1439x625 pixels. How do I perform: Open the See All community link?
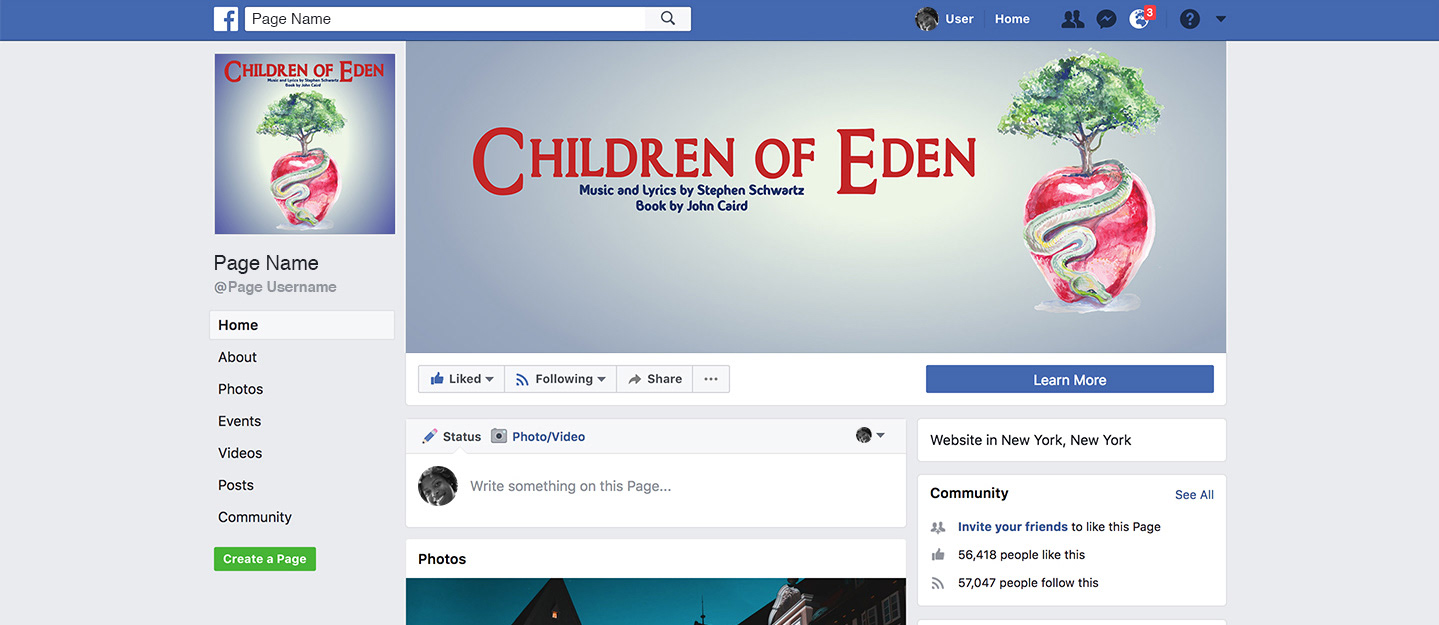pyautogui.click(x=1194, y=494)
